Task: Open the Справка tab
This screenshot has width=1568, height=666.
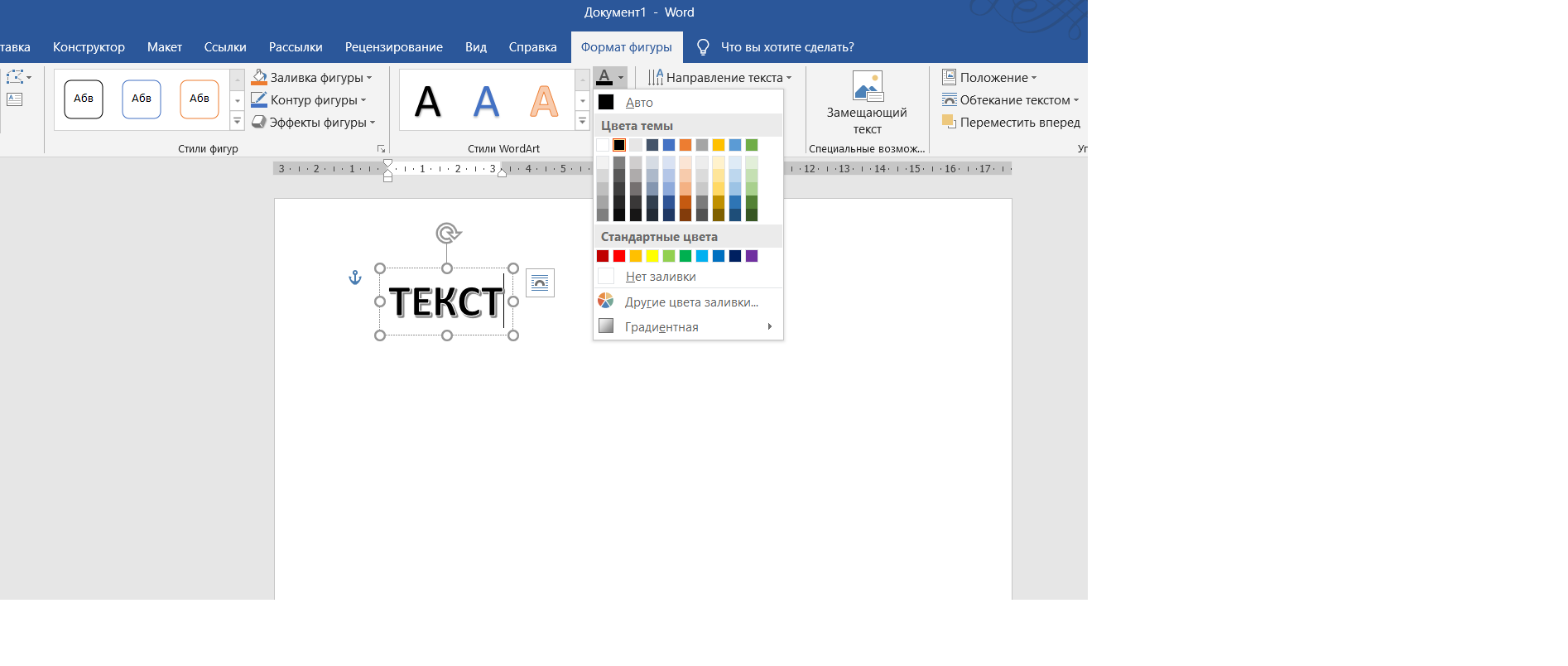Action: pos(532,47)
